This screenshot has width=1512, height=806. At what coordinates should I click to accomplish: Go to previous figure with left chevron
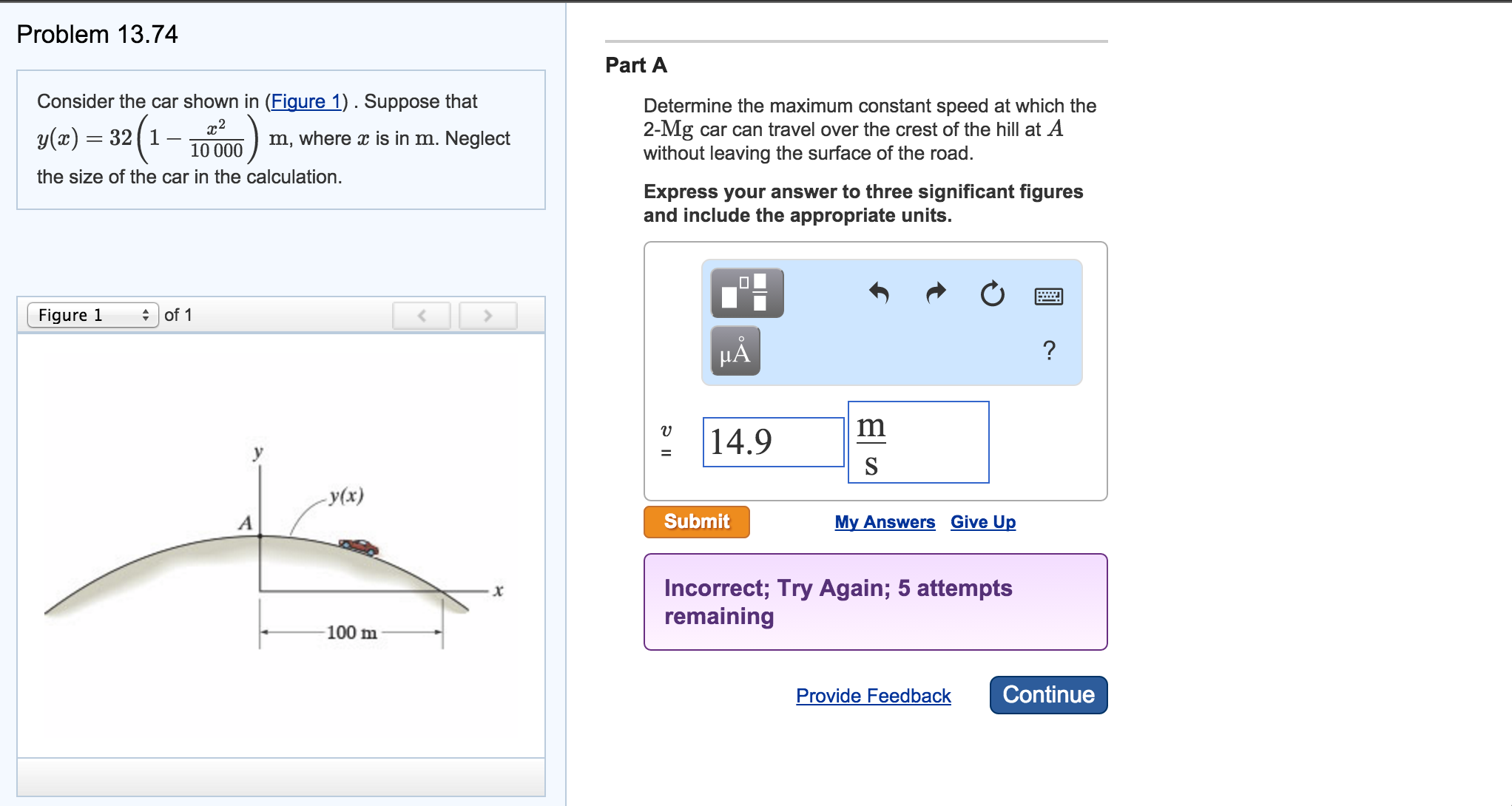tap(421, 315)
